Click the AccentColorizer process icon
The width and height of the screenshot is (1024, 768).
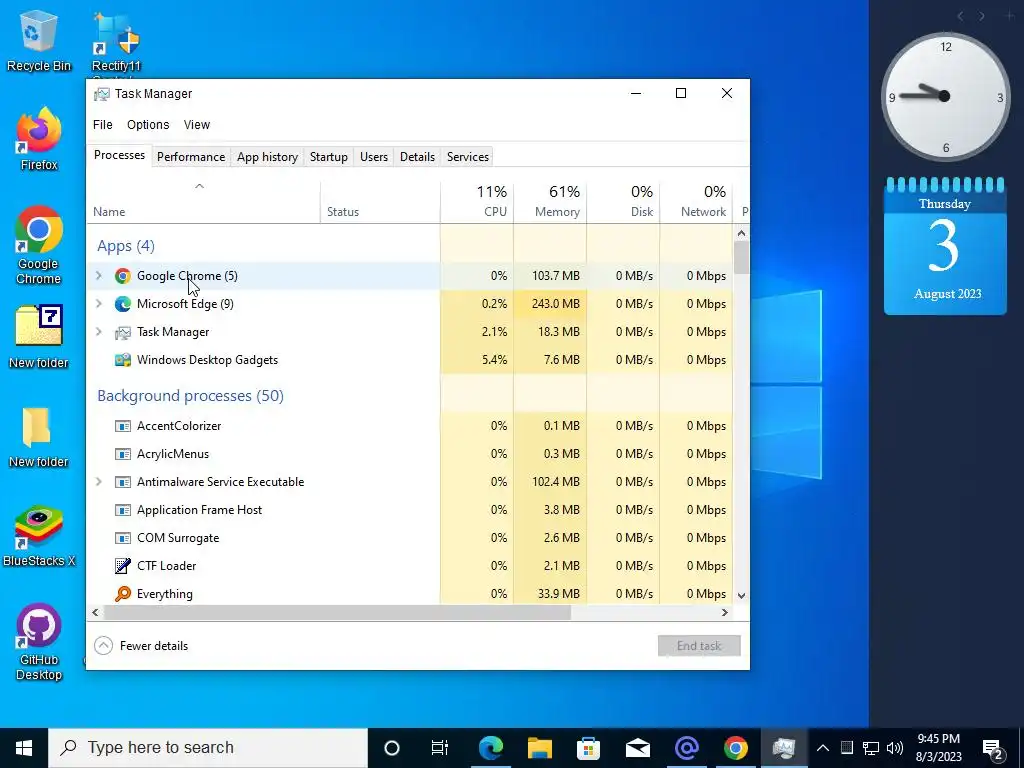click(123, 426)
